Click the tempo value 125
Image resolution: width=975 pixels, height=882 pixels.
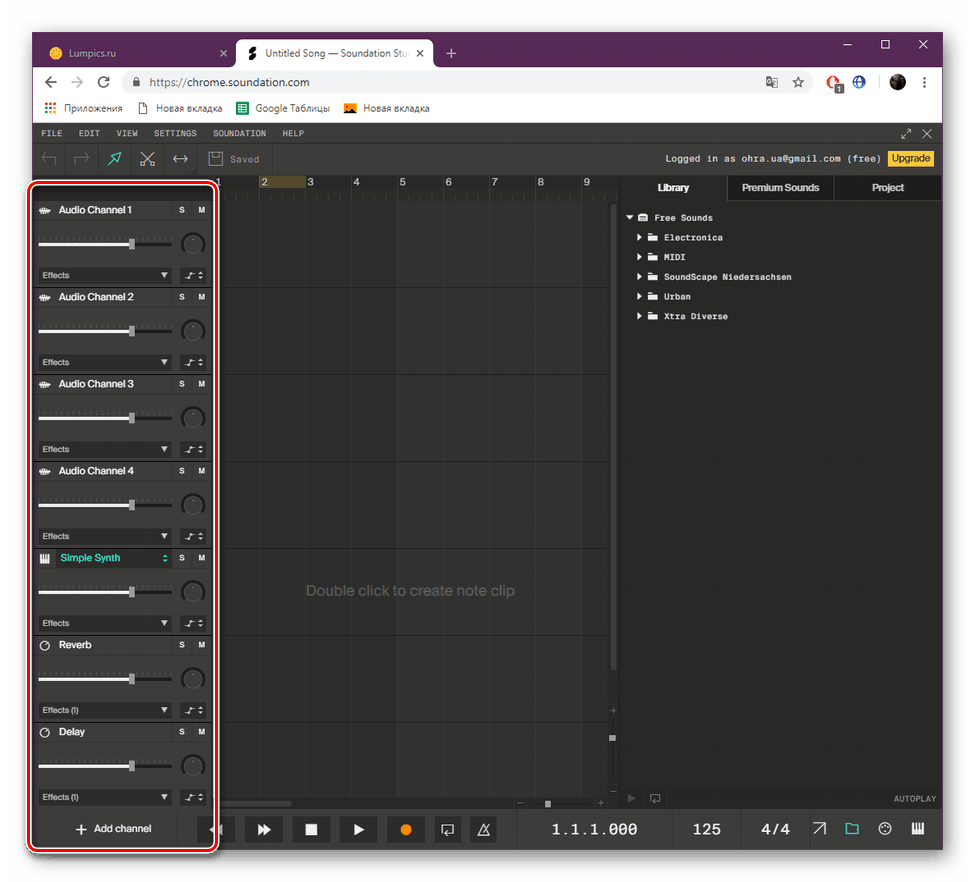(706, 829)
